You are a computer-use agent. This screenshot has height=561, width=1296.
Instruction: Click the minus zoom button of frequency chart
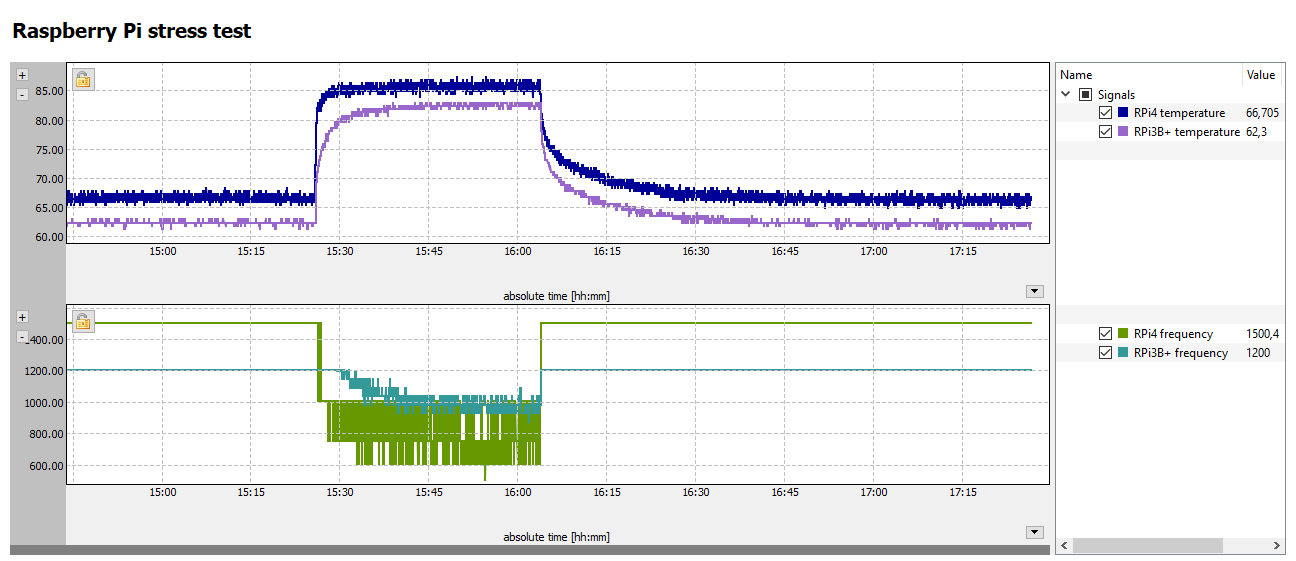[x=23, y=337]
